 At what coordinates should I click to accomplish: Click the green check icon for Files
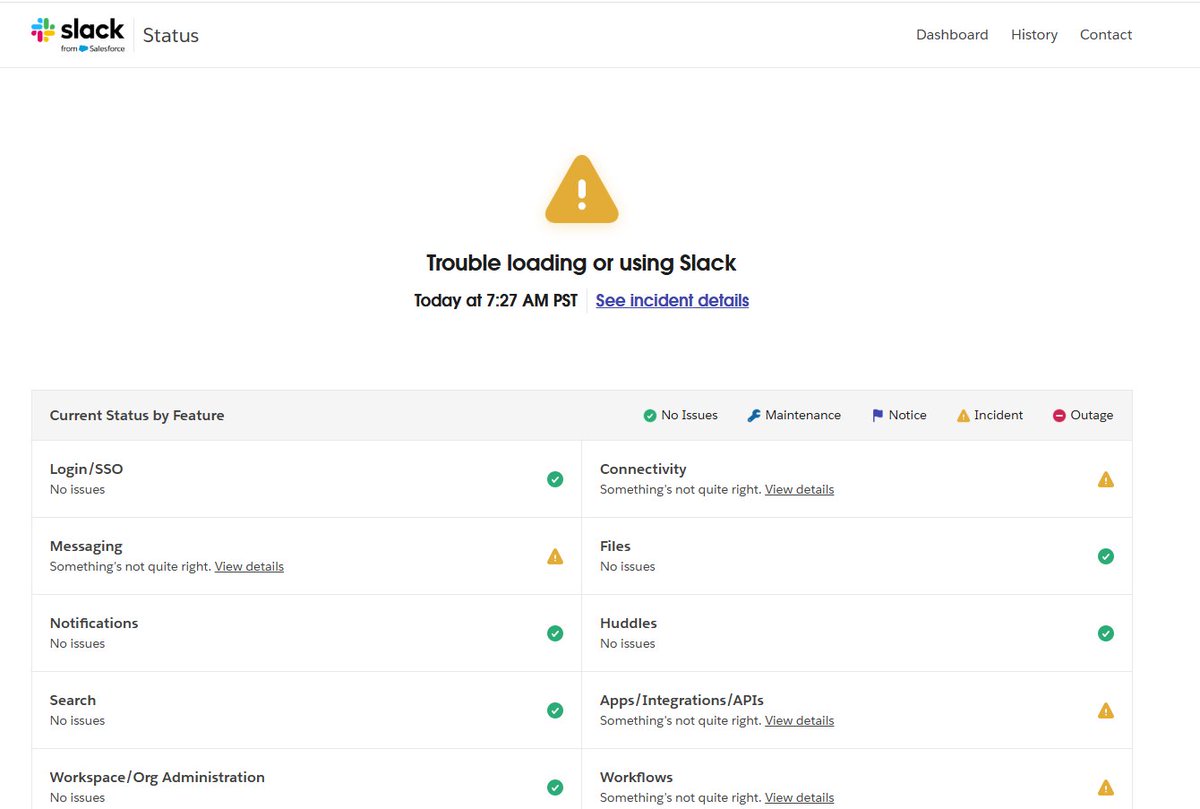point(1106,556)
